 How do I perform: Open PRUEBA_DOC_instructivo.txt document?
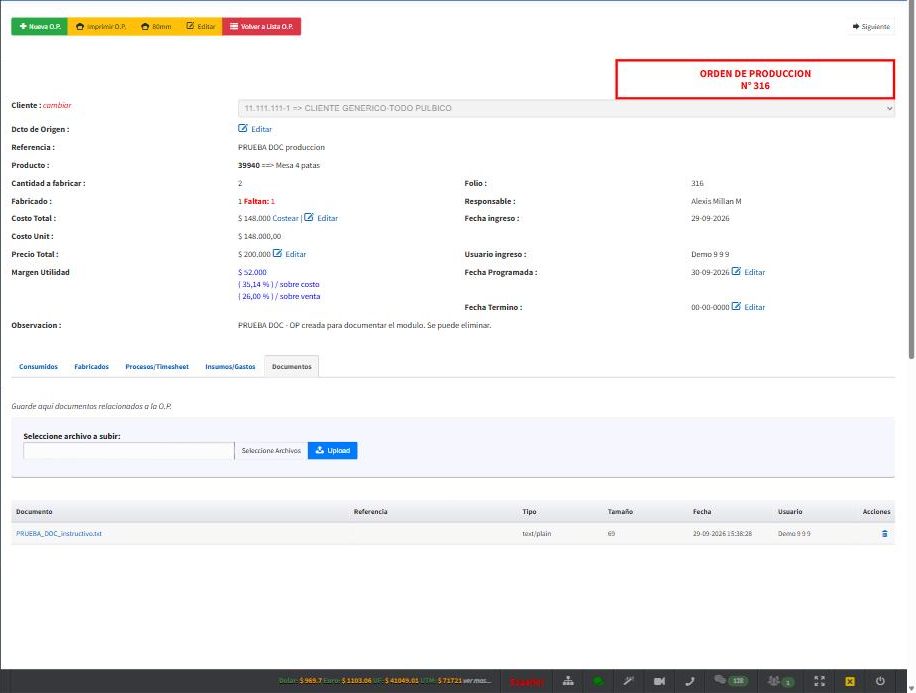tap(59, 533)
